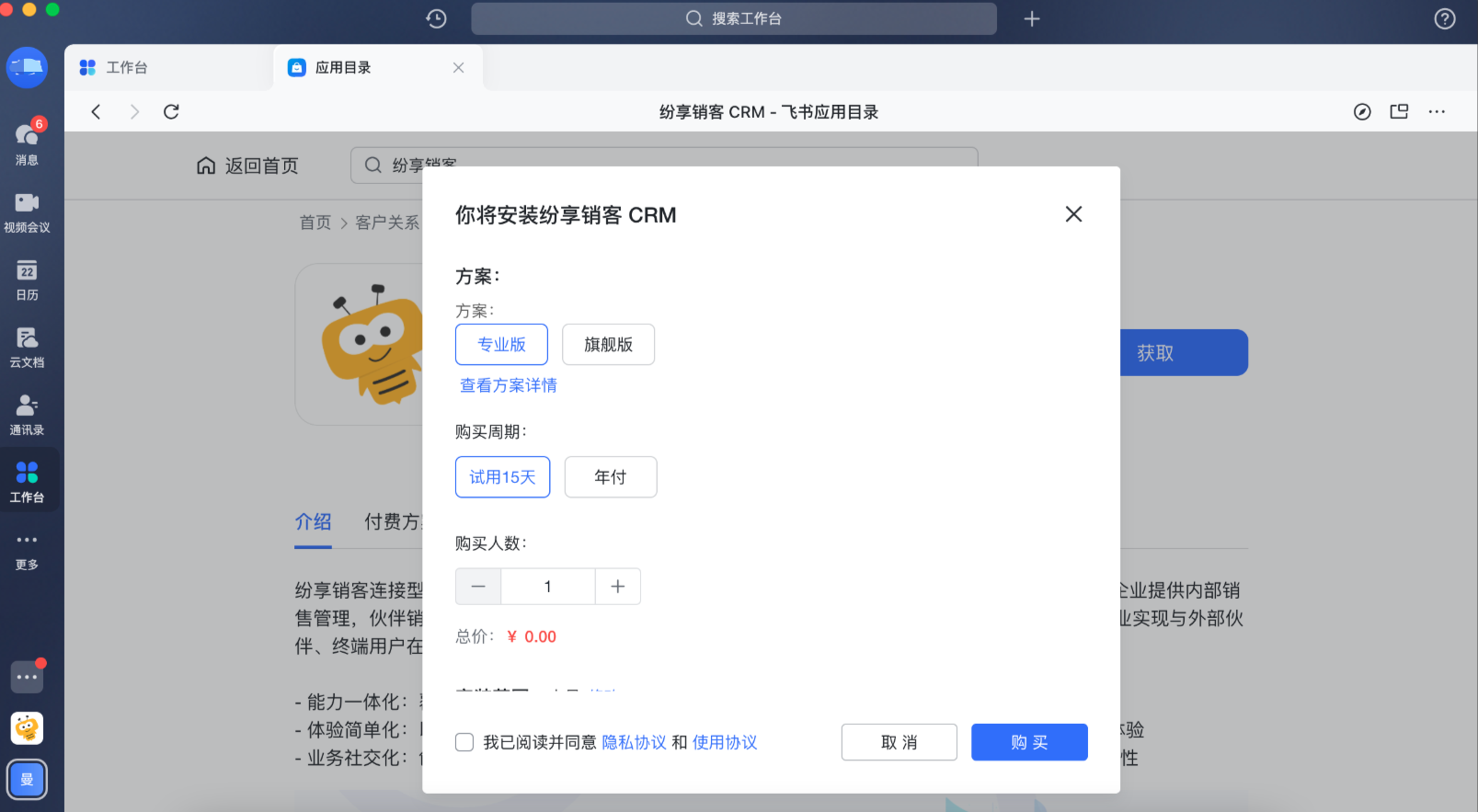Click the total price ¥ 0.00
1478x812 pixels.
coord(532,636)
